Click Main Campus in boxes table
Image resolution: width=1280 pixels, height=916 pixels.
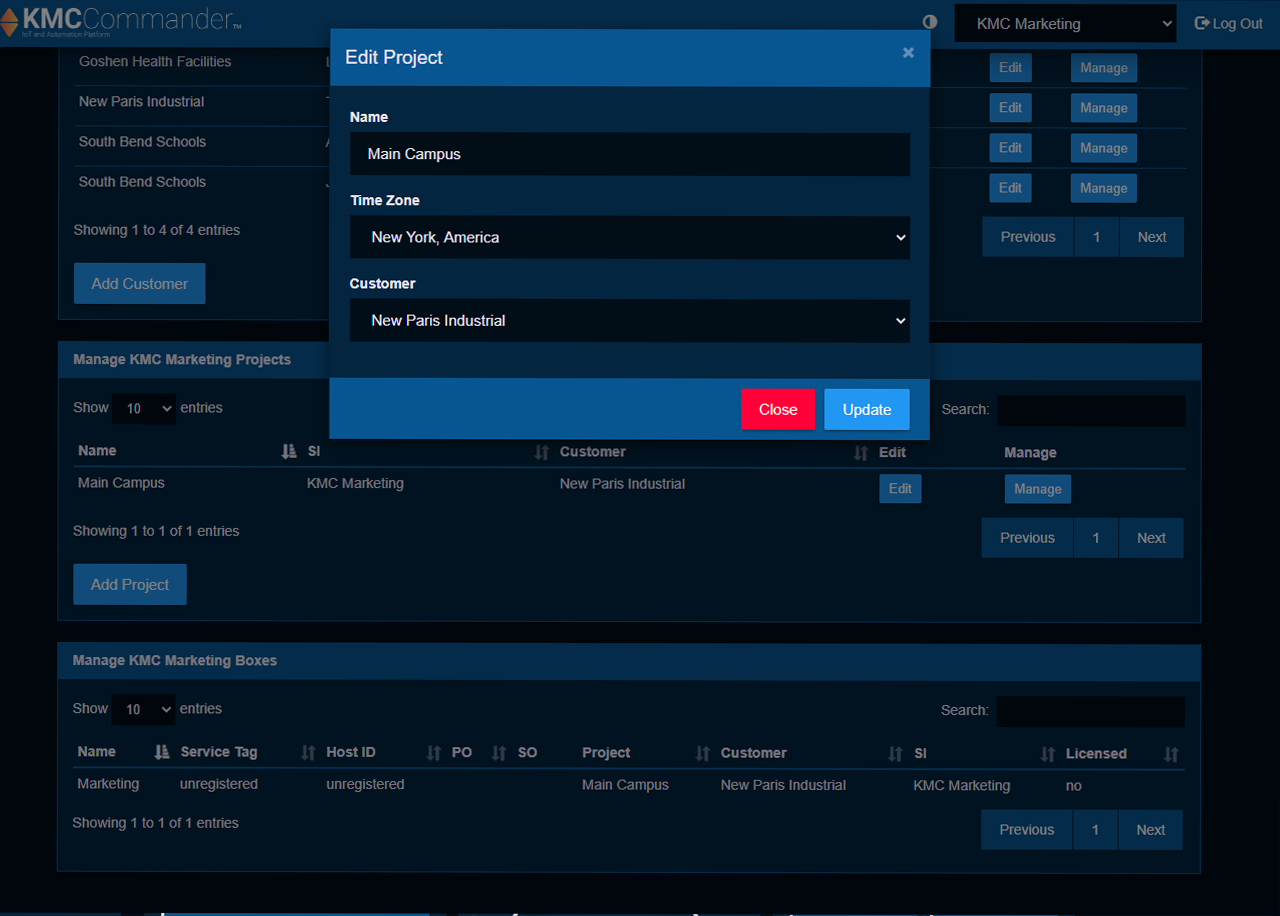625,785
